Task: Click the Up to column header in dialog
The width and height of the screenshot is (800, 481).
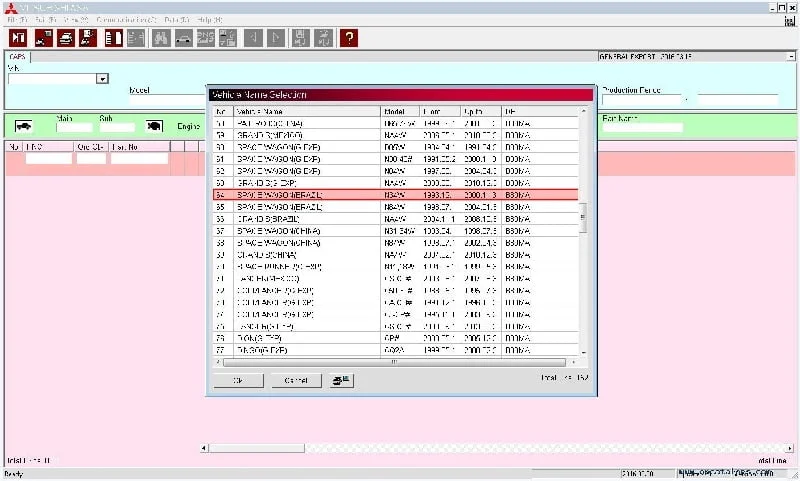Action: point(481,111)
